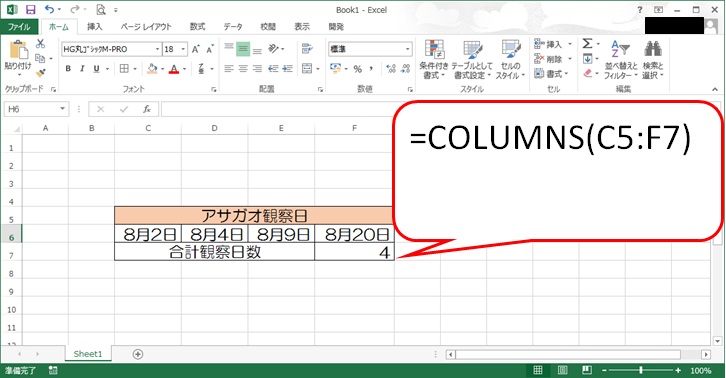The image size is (726, 378).
Task: Decrease the indent level
Action: [273, 69]
